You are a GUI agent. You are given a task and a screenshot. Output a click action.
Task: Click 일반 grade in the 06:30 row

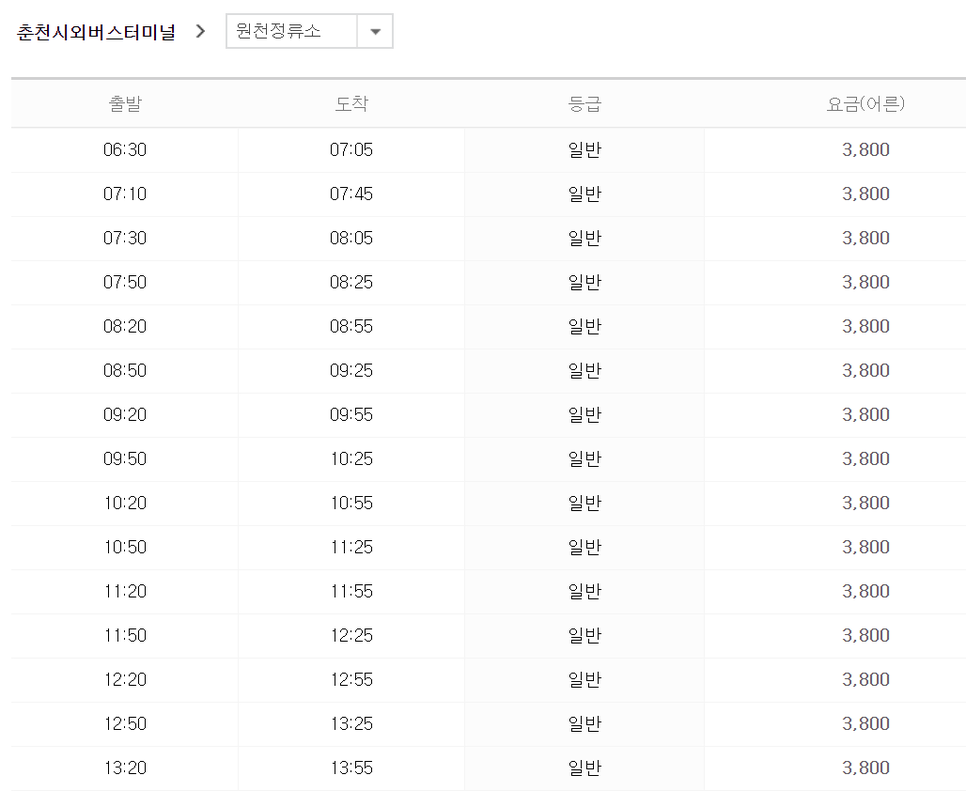click(x=584, y=150)
